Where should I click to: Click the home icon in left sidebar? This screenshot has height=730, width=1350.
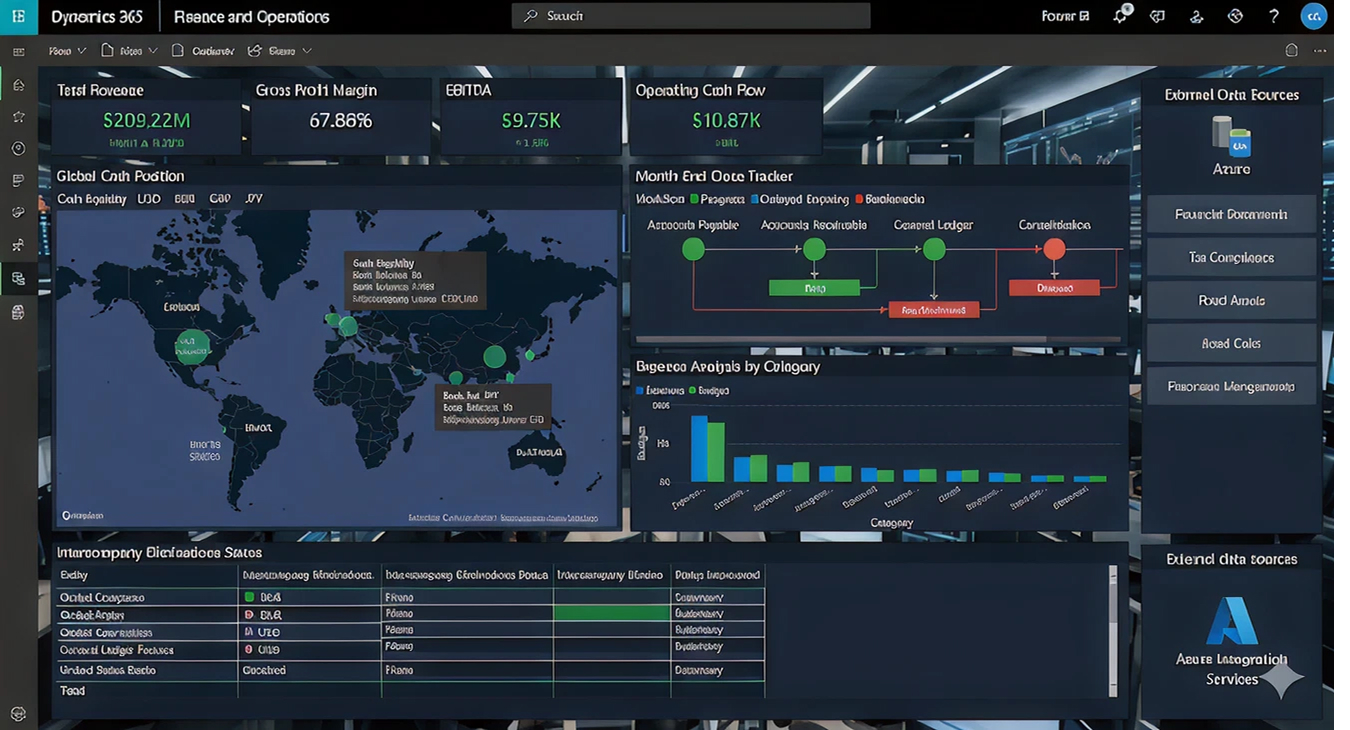click(19, 85)
